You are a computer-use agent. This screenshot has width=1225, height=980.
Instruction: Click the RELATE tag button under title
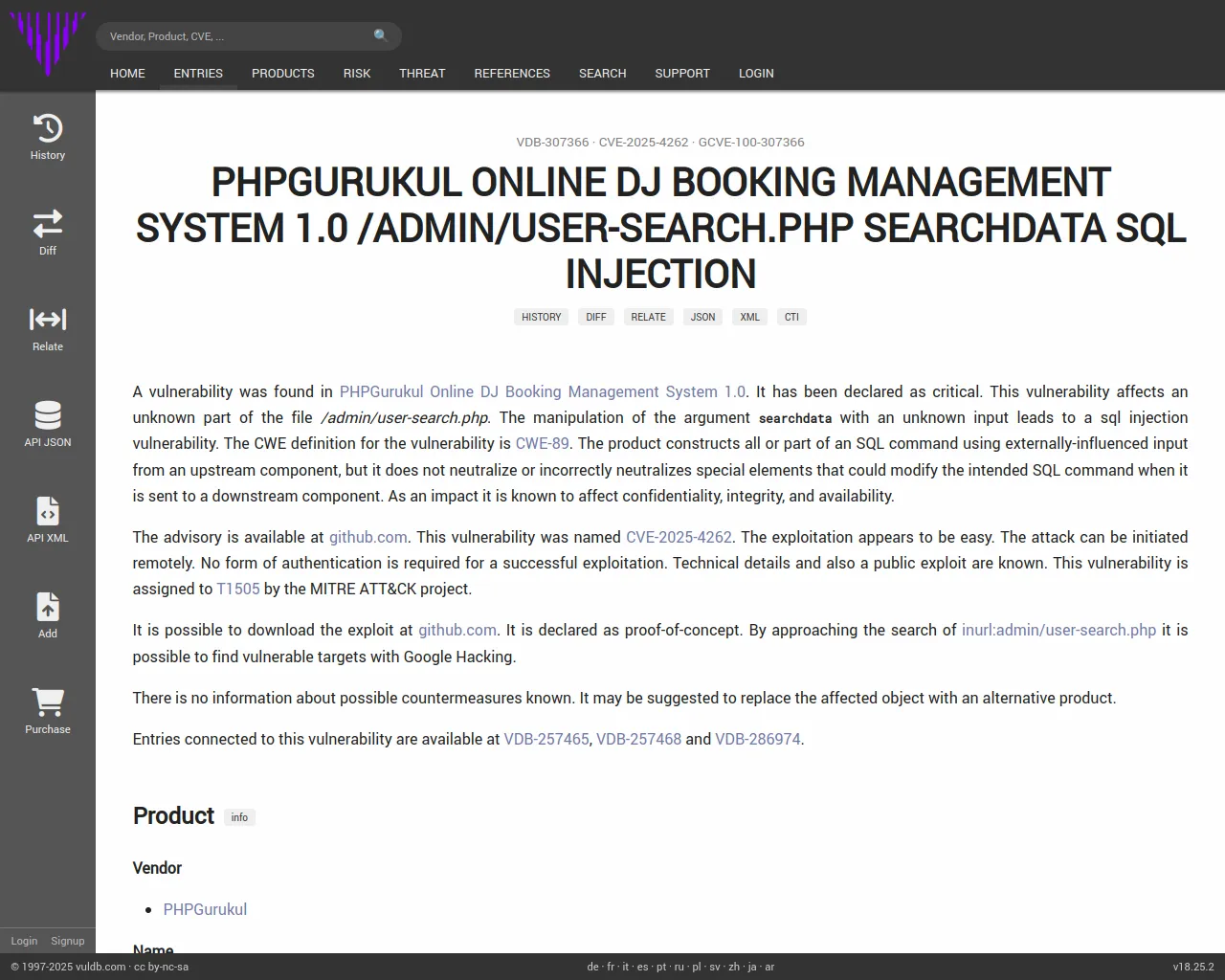pyautogui.click(x=648, y=317)
